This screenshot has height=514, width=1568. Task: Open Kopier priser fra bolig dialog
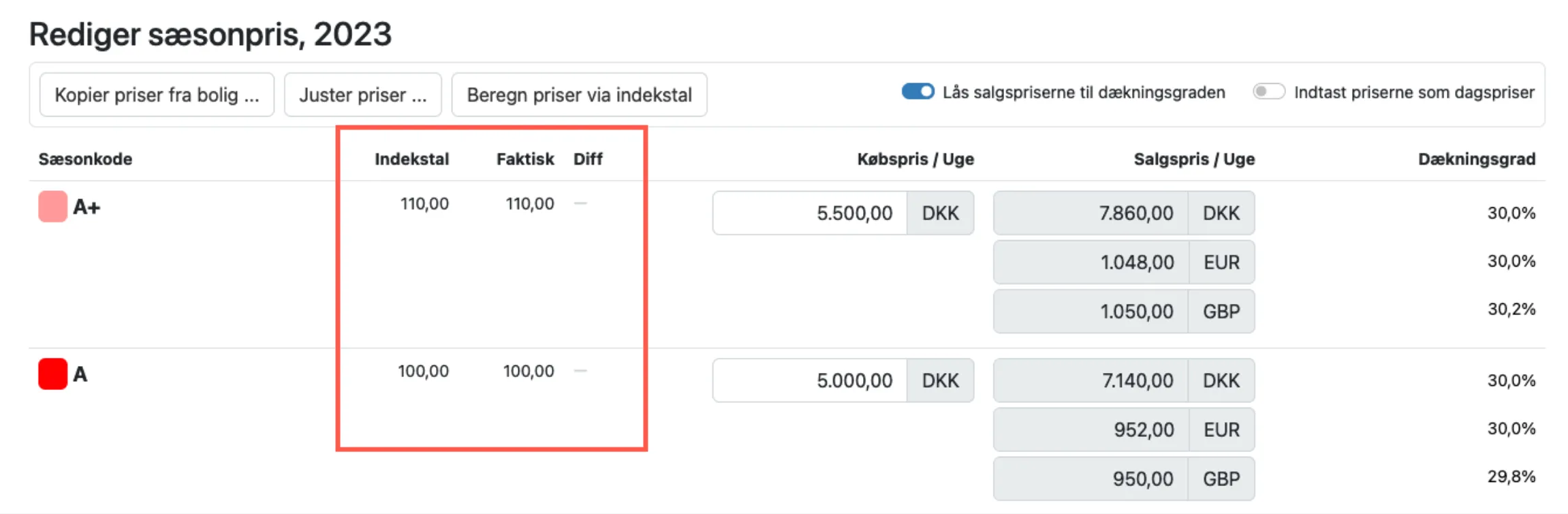157,94
